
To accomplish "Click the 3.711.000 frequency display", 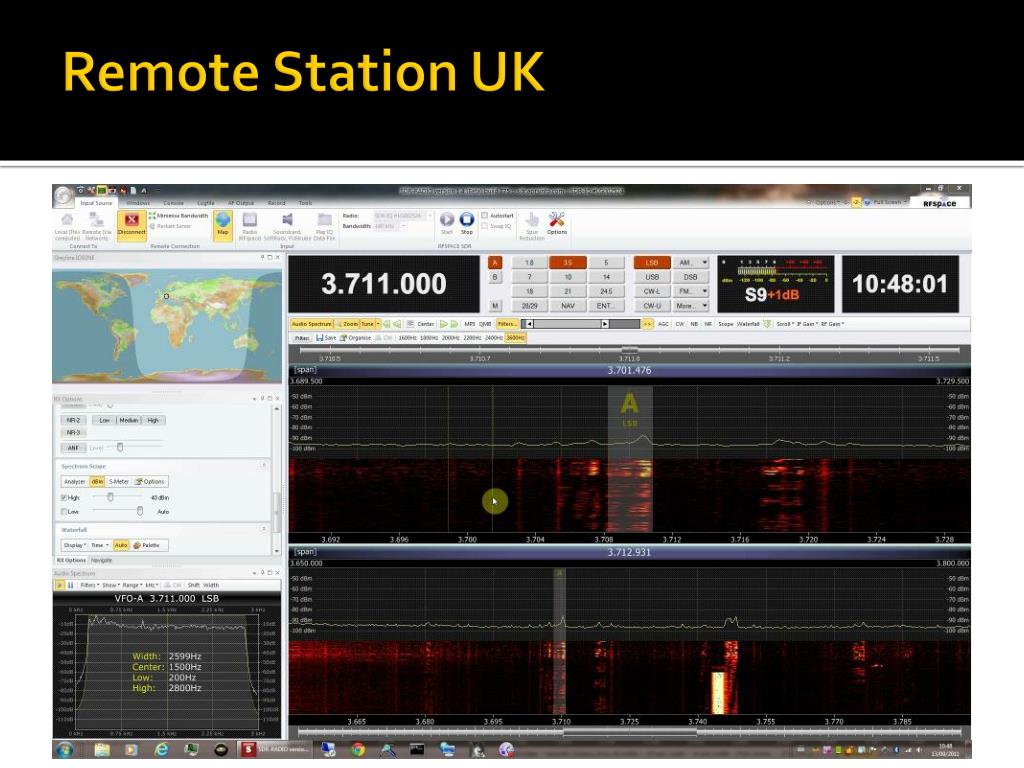I will tap(384, 284).
